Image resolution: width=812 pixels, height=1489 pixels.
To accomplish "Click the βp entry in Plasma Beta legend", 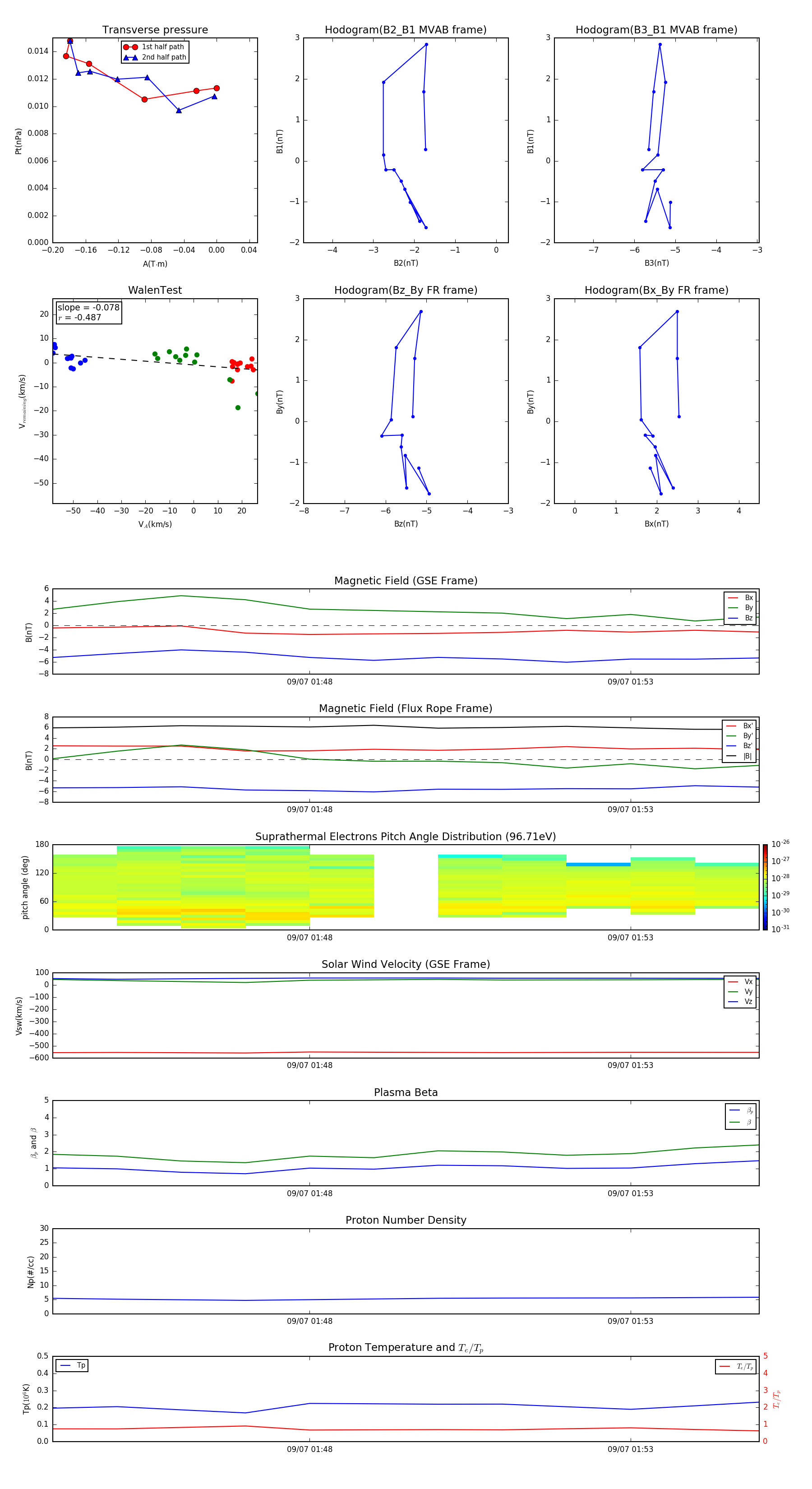I will (742, 1110).
